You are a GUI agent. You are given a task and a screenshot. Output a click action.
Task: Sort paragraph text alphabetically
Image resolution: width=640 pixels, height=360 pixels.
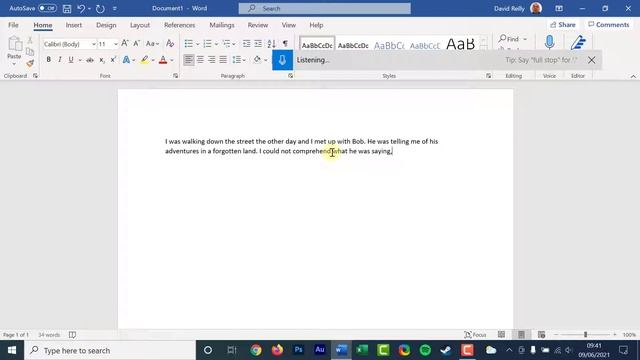[271, 44]
